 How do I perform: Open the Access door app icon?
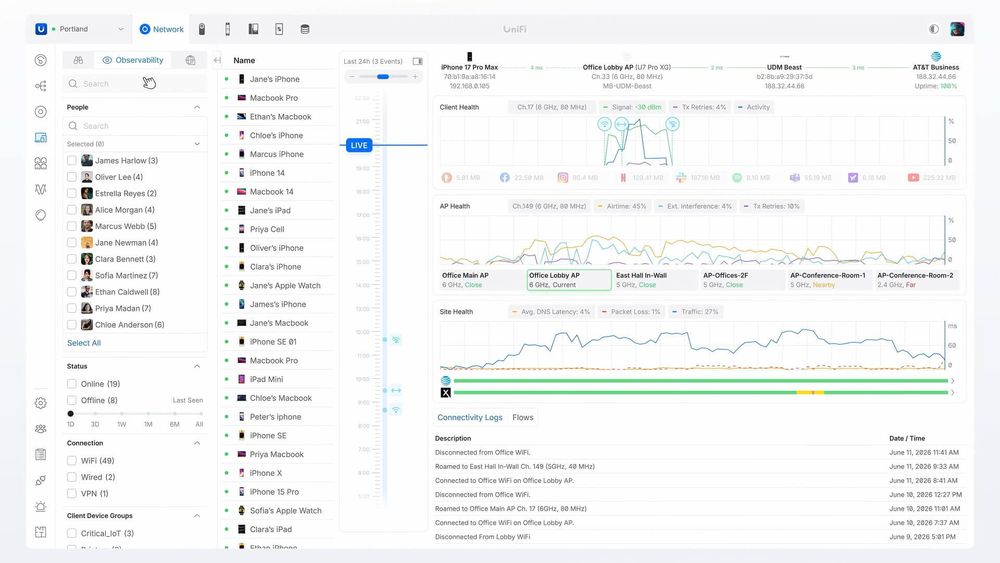(x=253, y=29)
